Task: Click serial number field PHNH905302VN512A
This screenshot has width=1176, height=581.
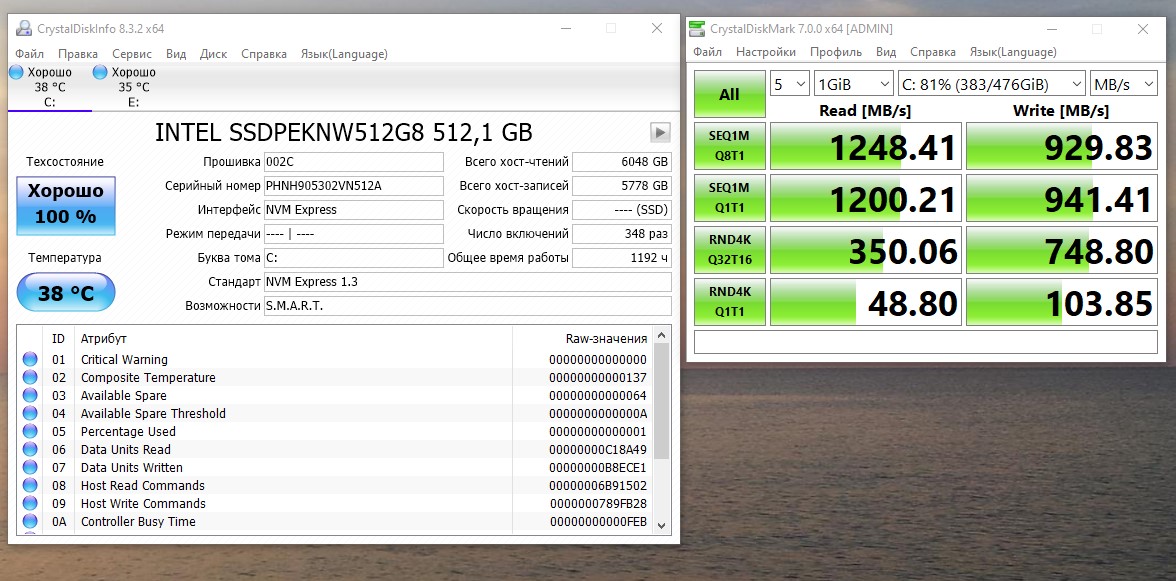Action: tap(354, 186)
